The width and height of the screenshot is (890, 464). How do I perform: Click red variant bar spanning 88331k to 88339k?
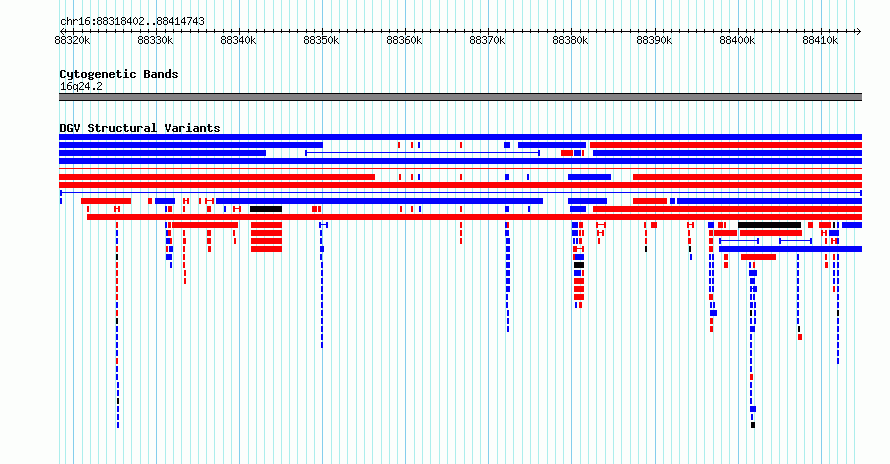[205, 225]
